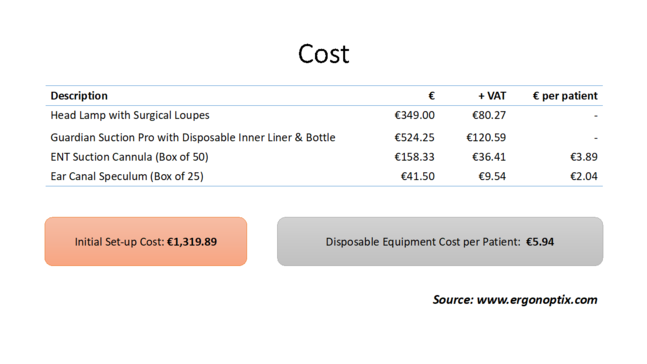Screen dimensions: 647x364
Task: Click the €41.50 price cell
Action: point(418,176)
